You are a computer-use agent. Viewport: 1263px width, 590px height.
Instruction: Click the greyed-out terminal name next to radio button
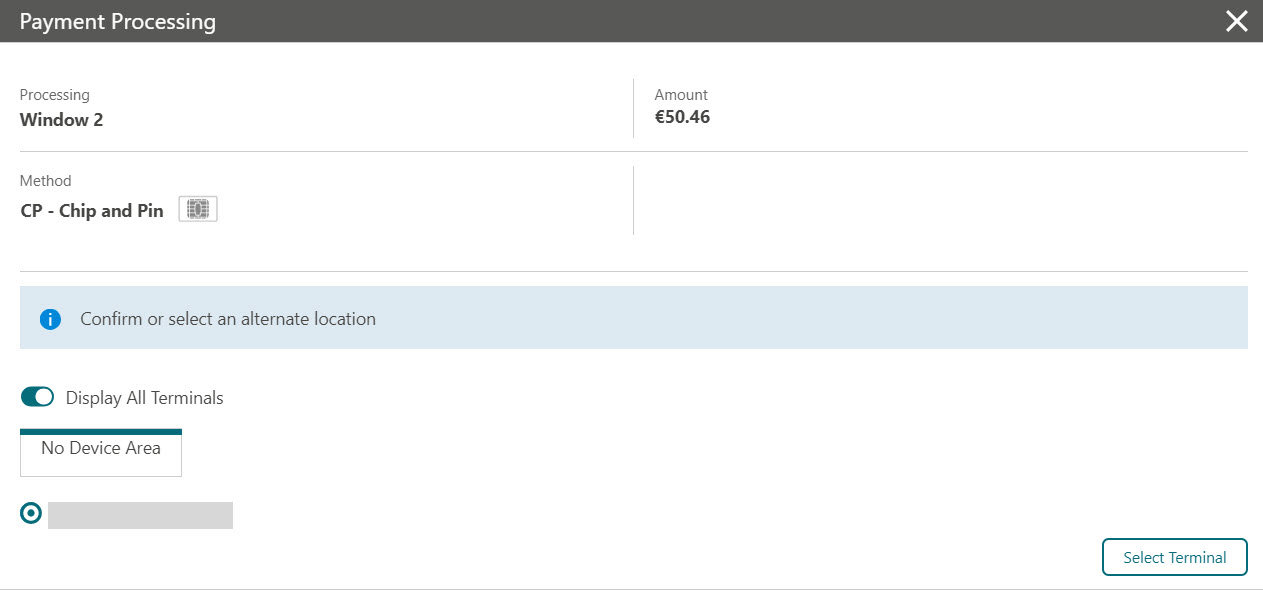tap(140, 515)
